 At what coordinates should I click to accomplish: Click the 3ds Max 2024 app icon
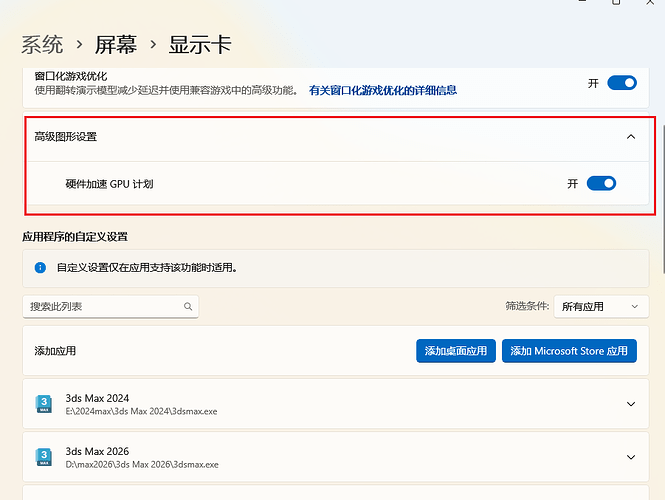click(x=44, y=404)
